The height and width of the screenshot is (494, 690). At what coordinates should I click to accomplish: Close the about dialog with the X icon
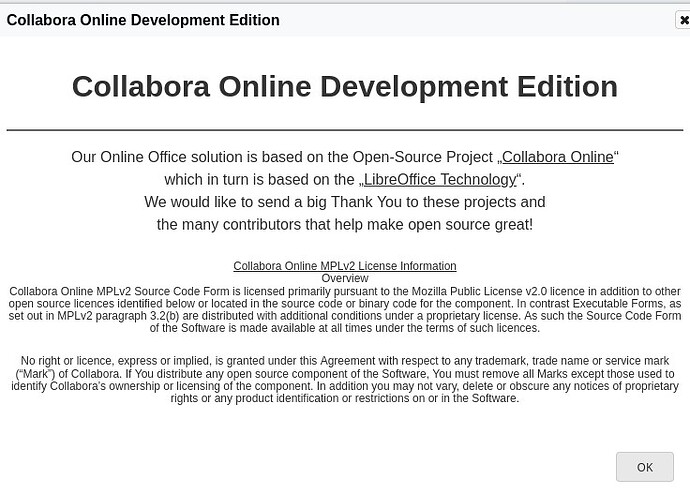coord(683,20)
